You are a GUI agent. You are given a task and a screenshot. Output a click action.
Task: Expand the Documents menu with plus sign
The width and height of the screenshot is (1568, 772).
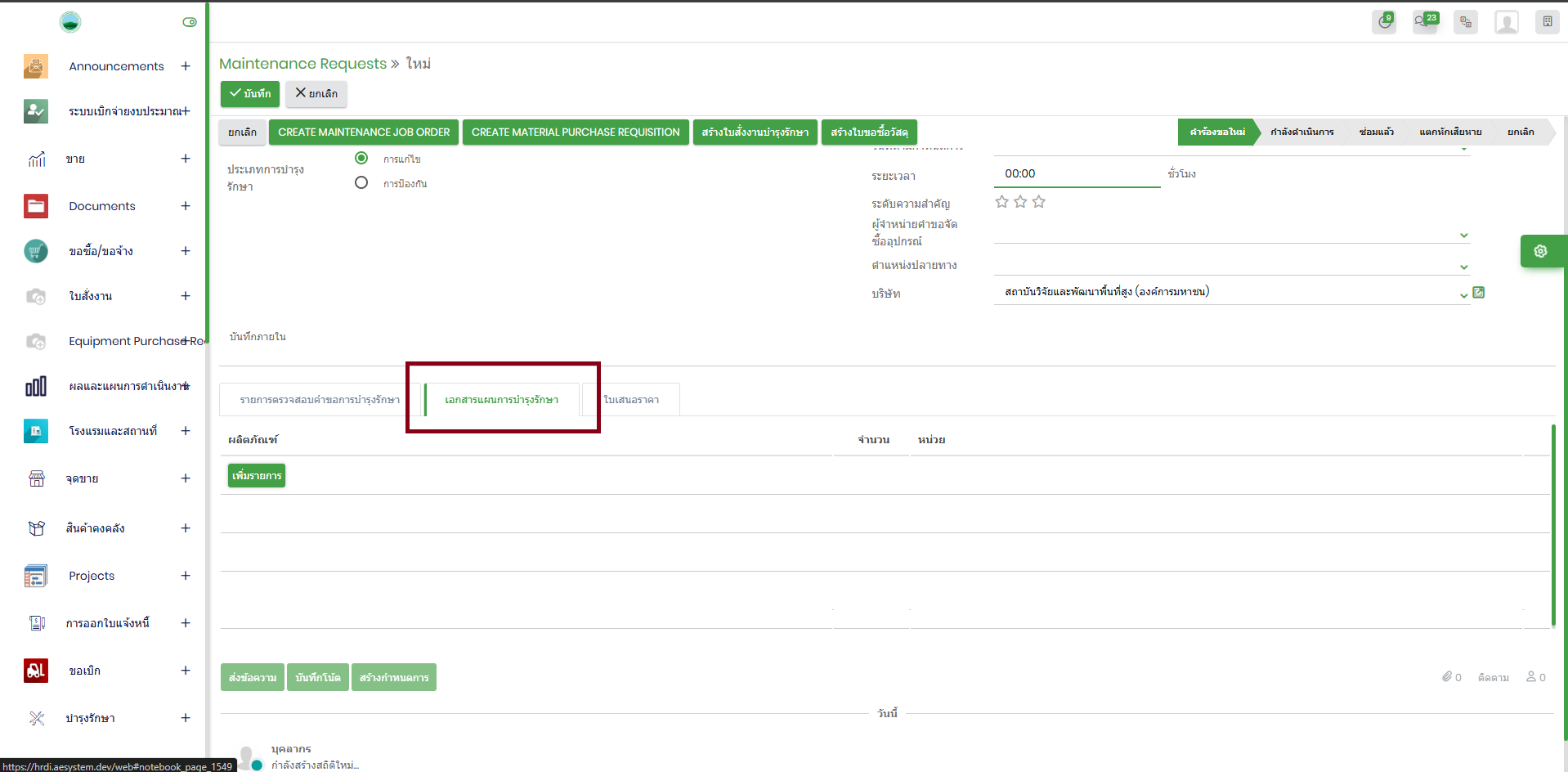pos(186,206)
